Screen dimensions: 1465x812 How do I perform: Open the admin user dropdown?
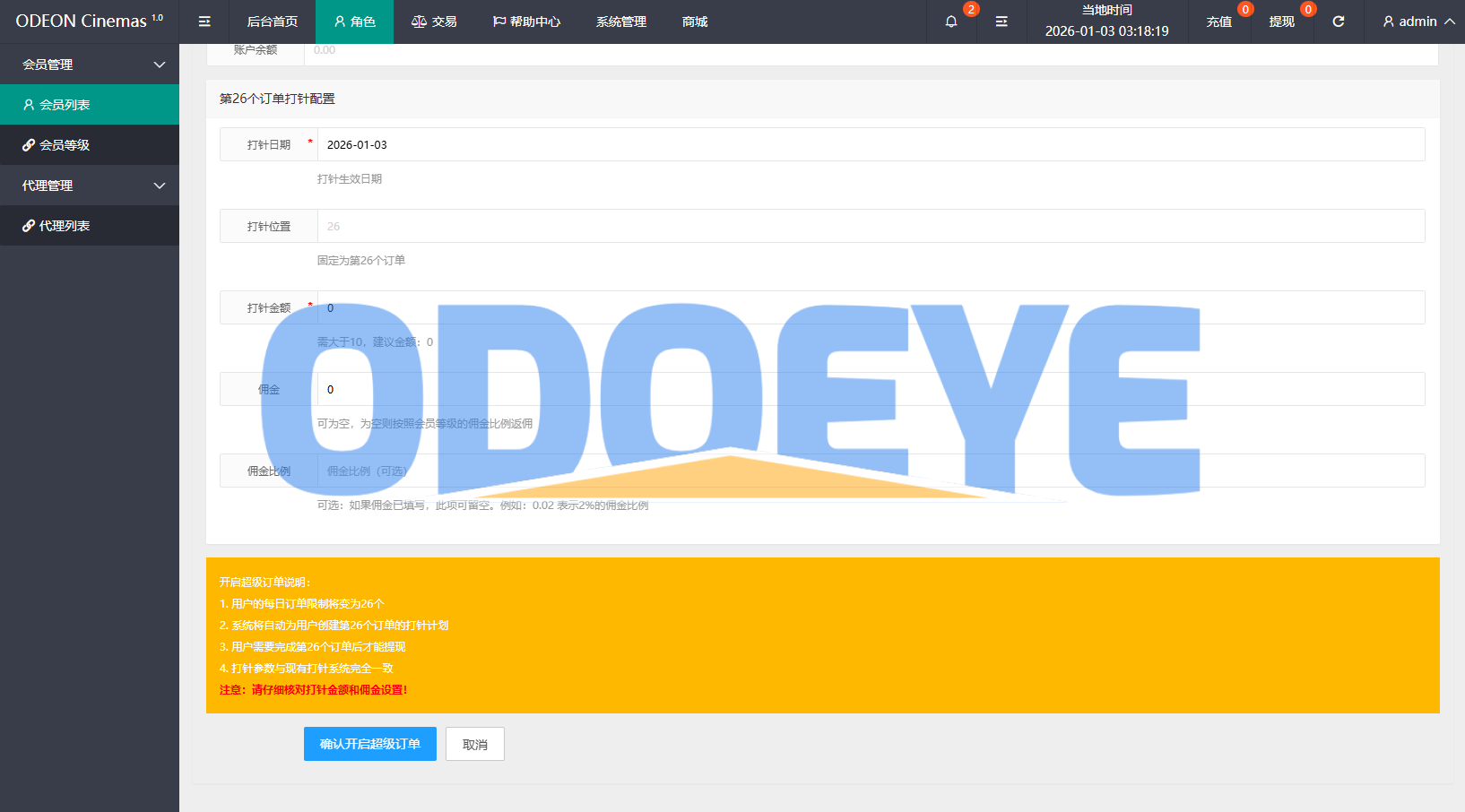pyautogui.click(x=1417, y=22)
